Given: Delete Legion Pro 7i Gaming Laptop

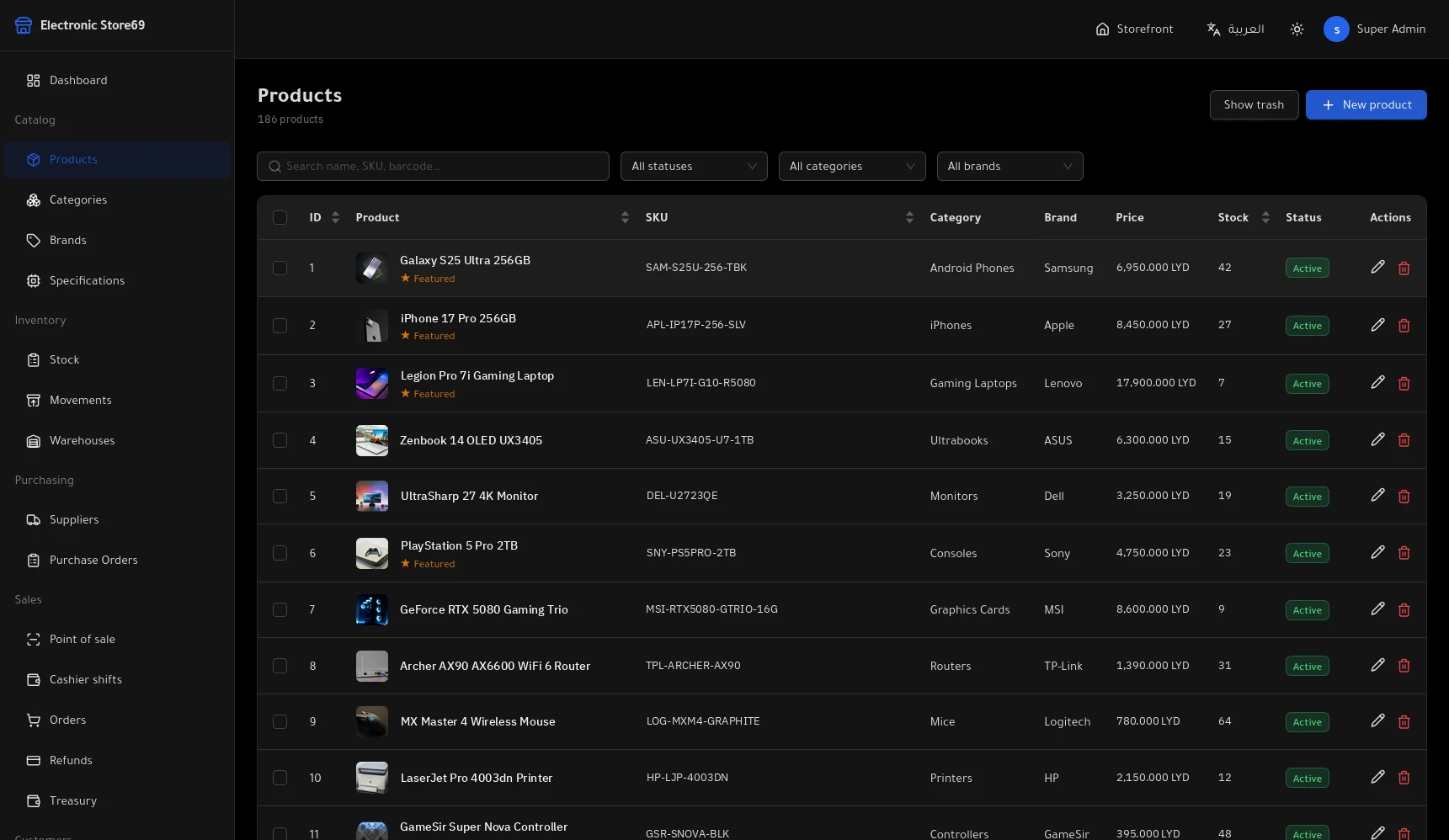Looking at the screenshot, I should coord(1404,384).
